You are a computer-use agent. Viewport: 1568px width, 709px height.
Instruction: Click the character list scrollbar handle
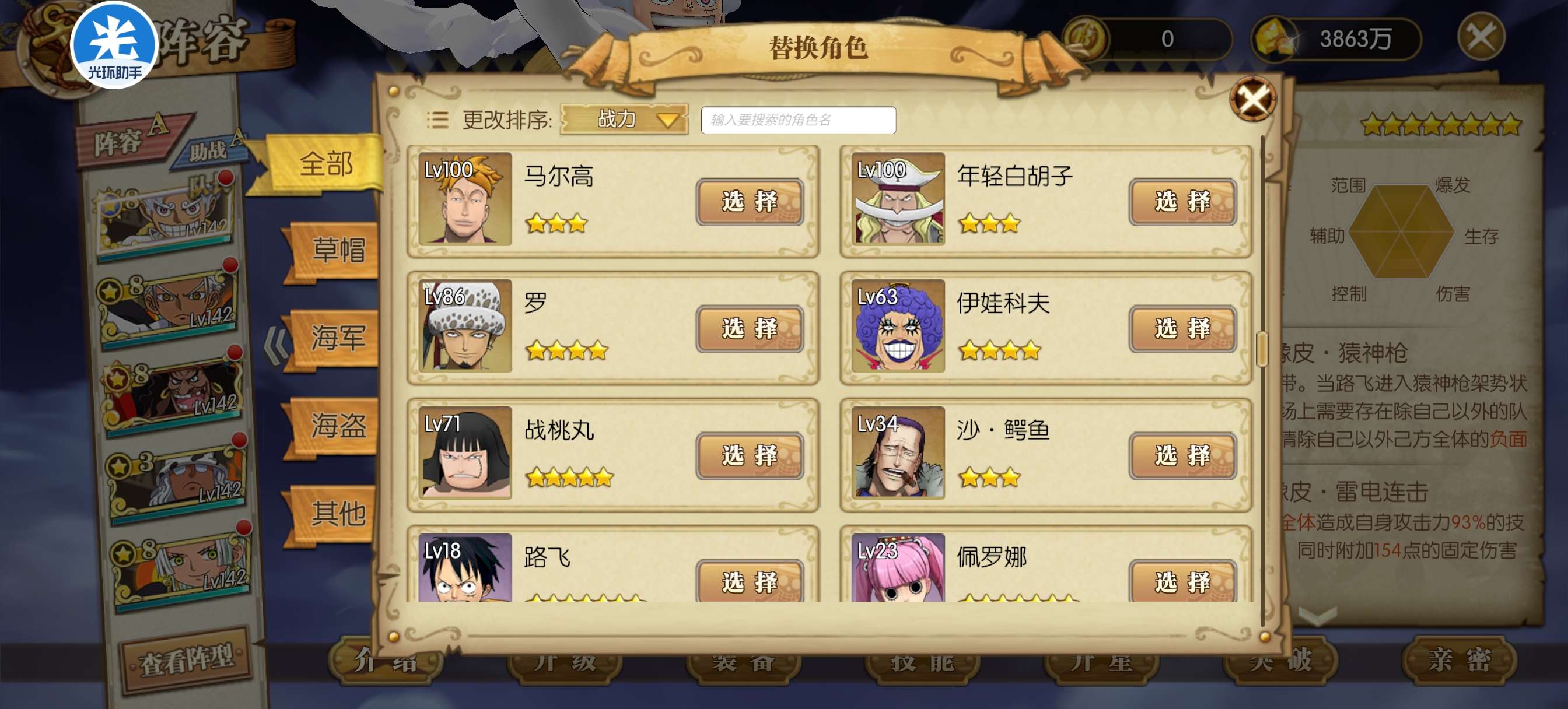[x=1262, y=349]
